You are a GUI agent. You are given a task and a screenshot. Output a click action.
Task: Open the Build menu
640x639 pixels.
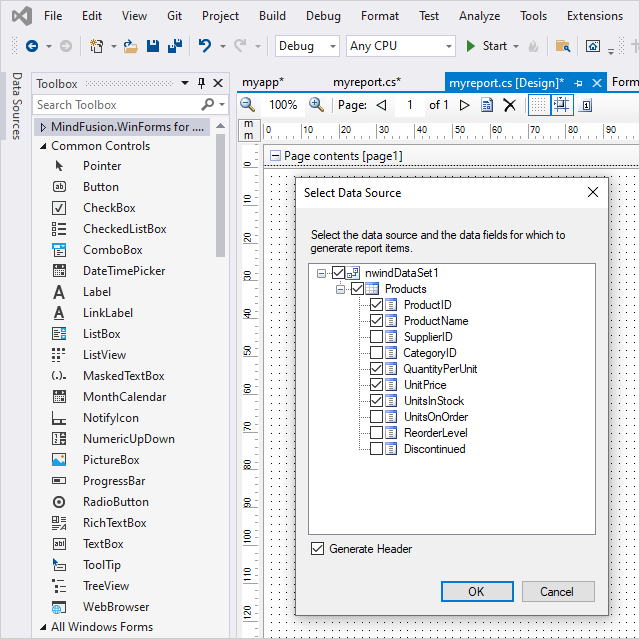point(272,16)
